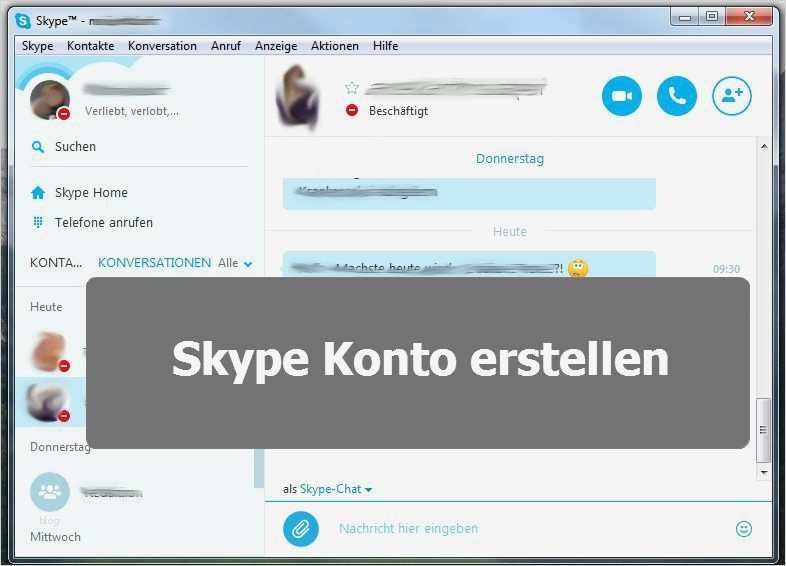The width and height of the screenshot is (786, 566).
Task: Edit the mood text Verliebt, verlobt,...
Action: coord(132,111)
